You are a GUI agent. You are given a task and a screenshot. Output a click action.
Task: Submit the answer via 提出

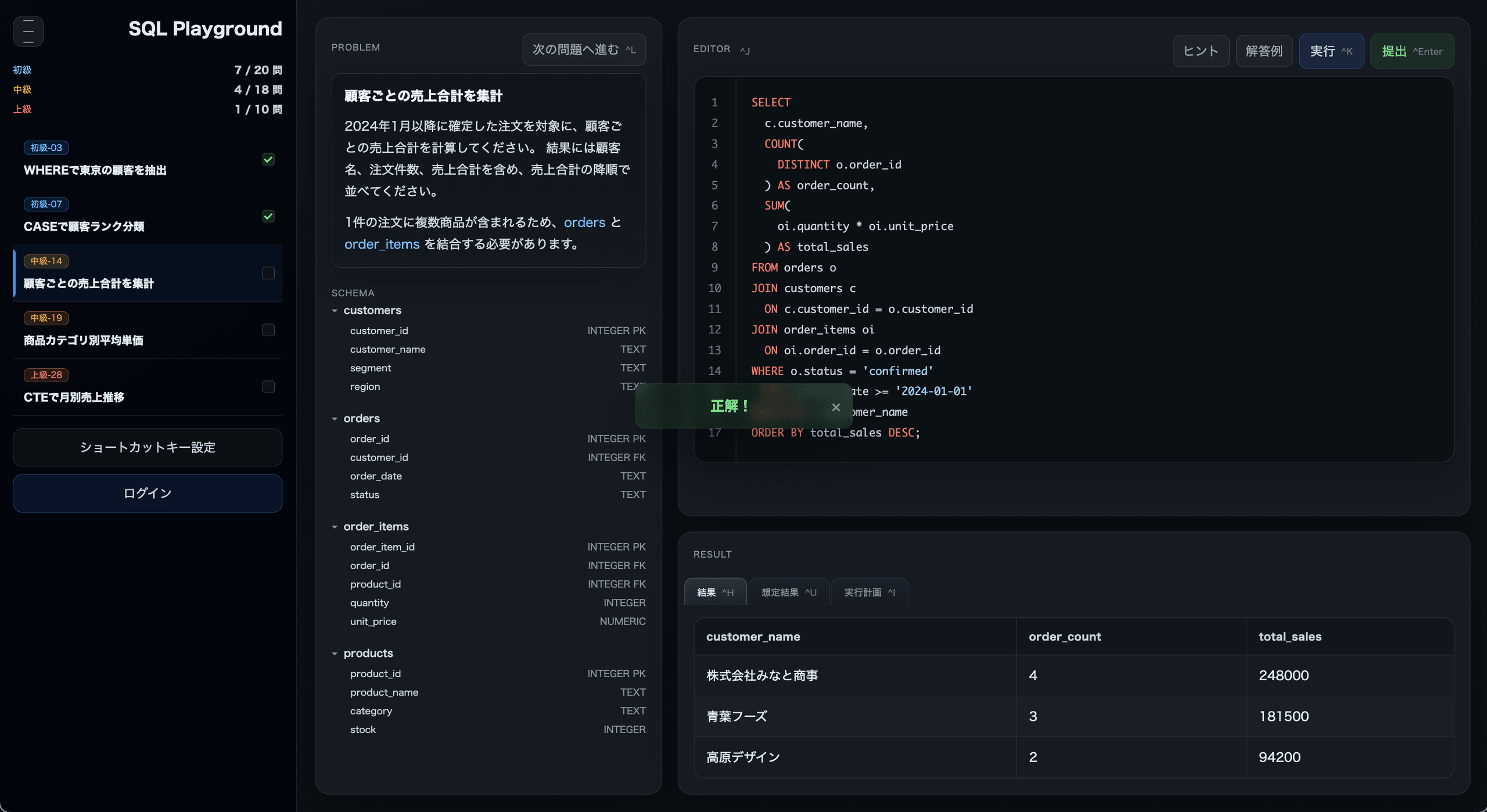click(x=1411, y=51)
